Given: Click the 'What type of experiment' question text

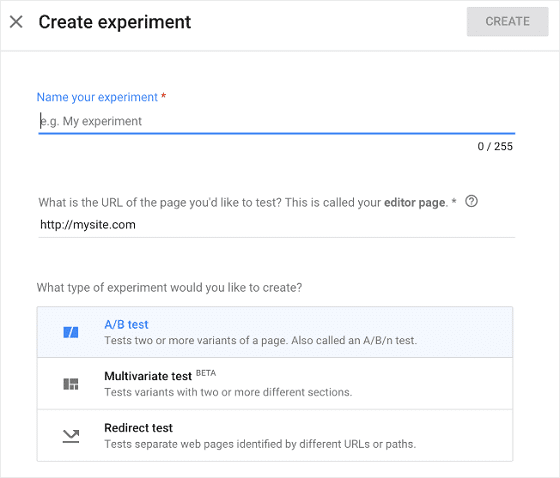Looking at the screenshot, I should 169,288.
